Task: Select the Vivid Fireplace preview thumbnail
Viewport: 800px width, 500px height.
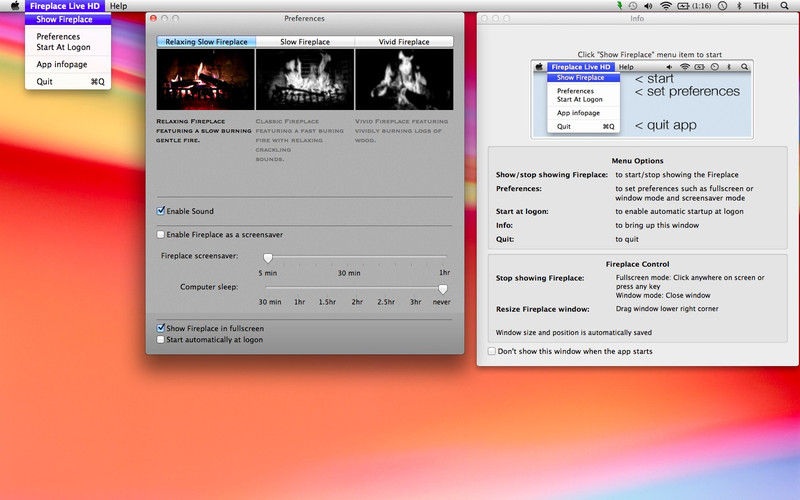Action: point(404,79)
